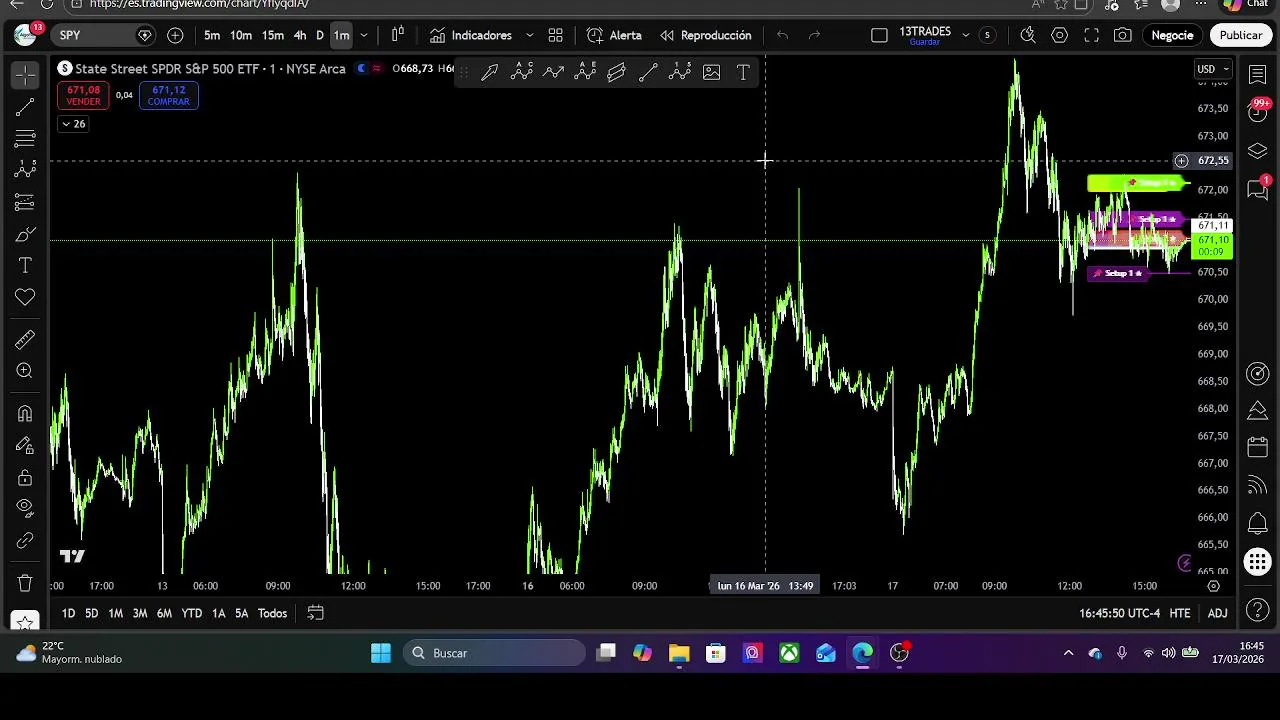The height and width of the screenshot is (720, 1280).
Task: Set range to 1D
Action: [68, 613]
